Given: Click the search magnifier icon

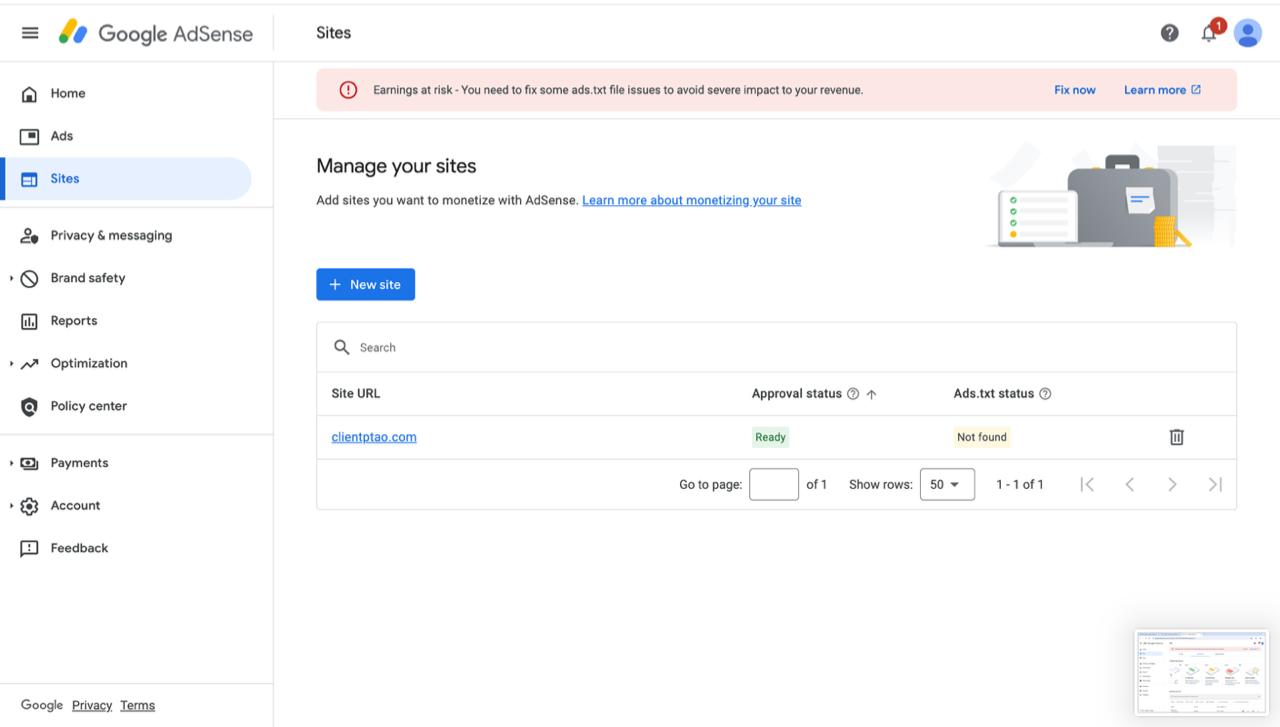Looking at the screenshot, I should tap(341, 347).
